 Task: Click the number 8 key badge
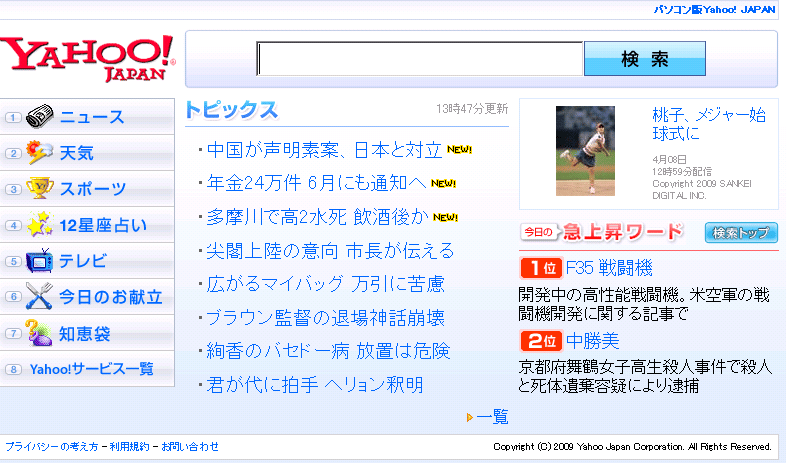(x=14, y=369)
